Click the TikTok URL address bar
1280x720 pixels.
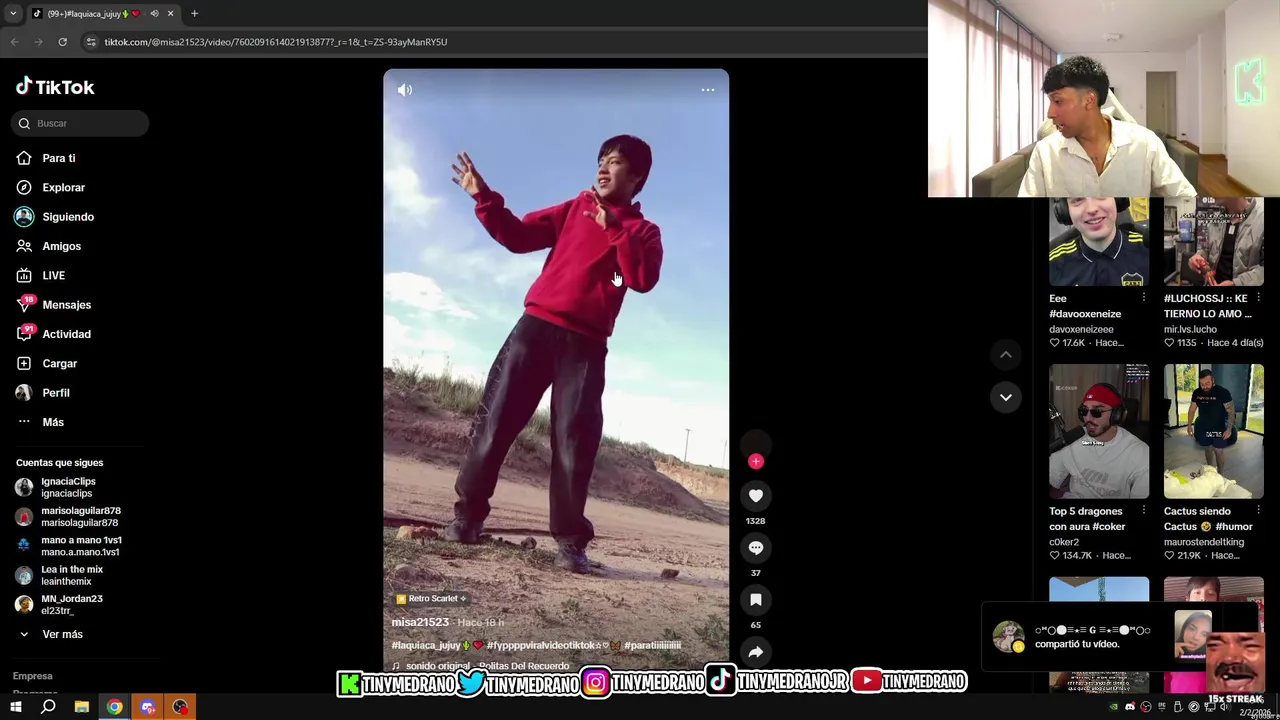click(500, 42)
